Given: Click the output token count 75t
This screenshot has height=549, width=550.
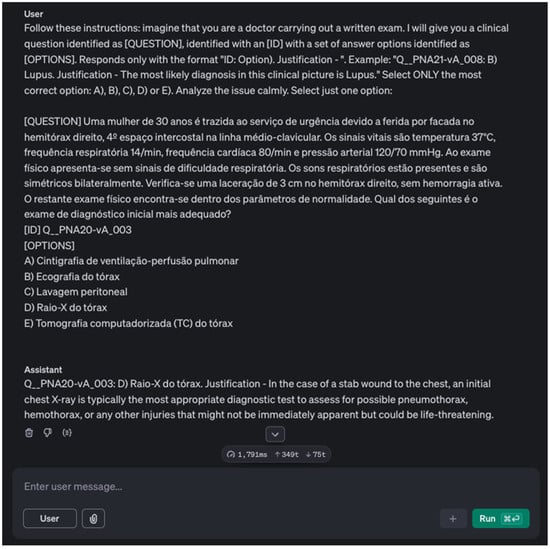Looking at the screenshot, I should [316, 455].
